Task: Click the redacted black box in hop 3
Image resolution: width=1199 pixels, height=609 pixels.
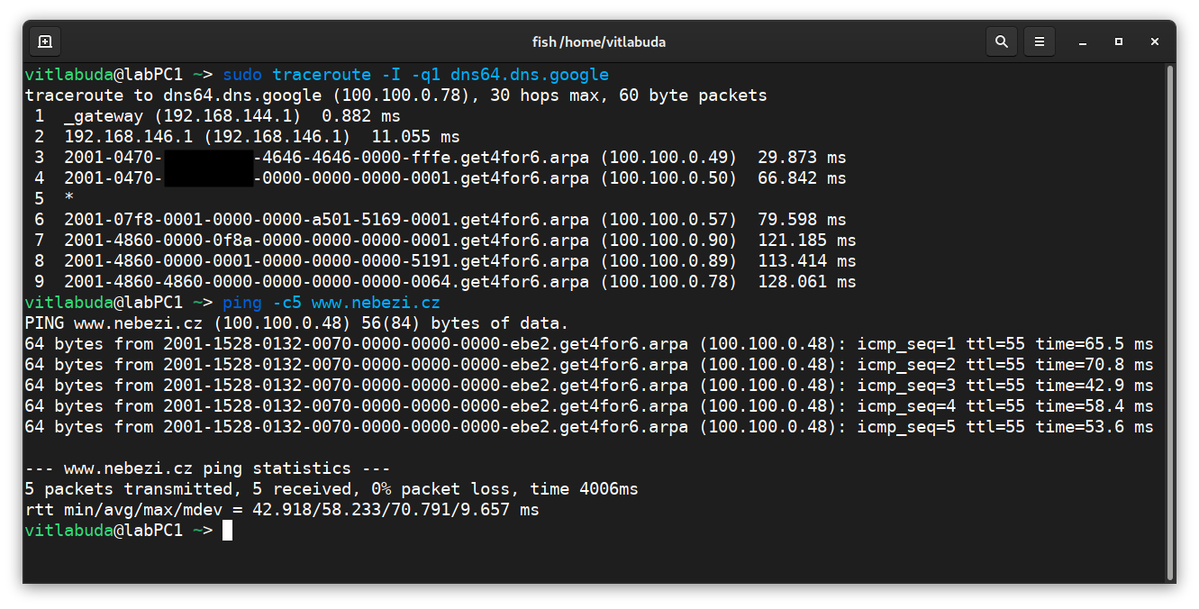Action: [x=208, y=158]
